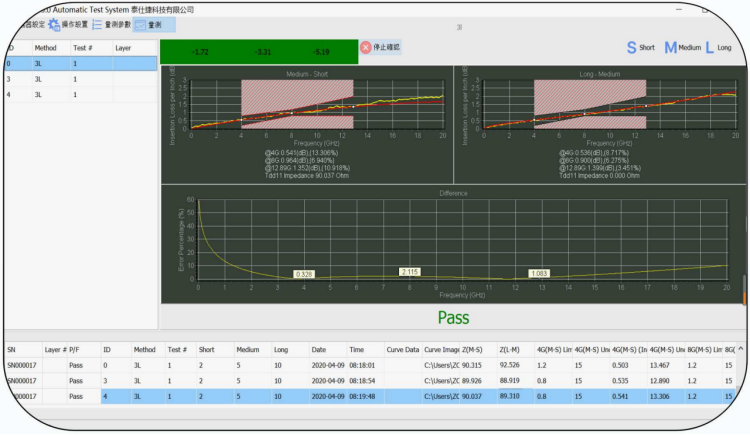Click the 89.310 Z(L-M) cell
This screenshot has height=435, width=750.
509,396
